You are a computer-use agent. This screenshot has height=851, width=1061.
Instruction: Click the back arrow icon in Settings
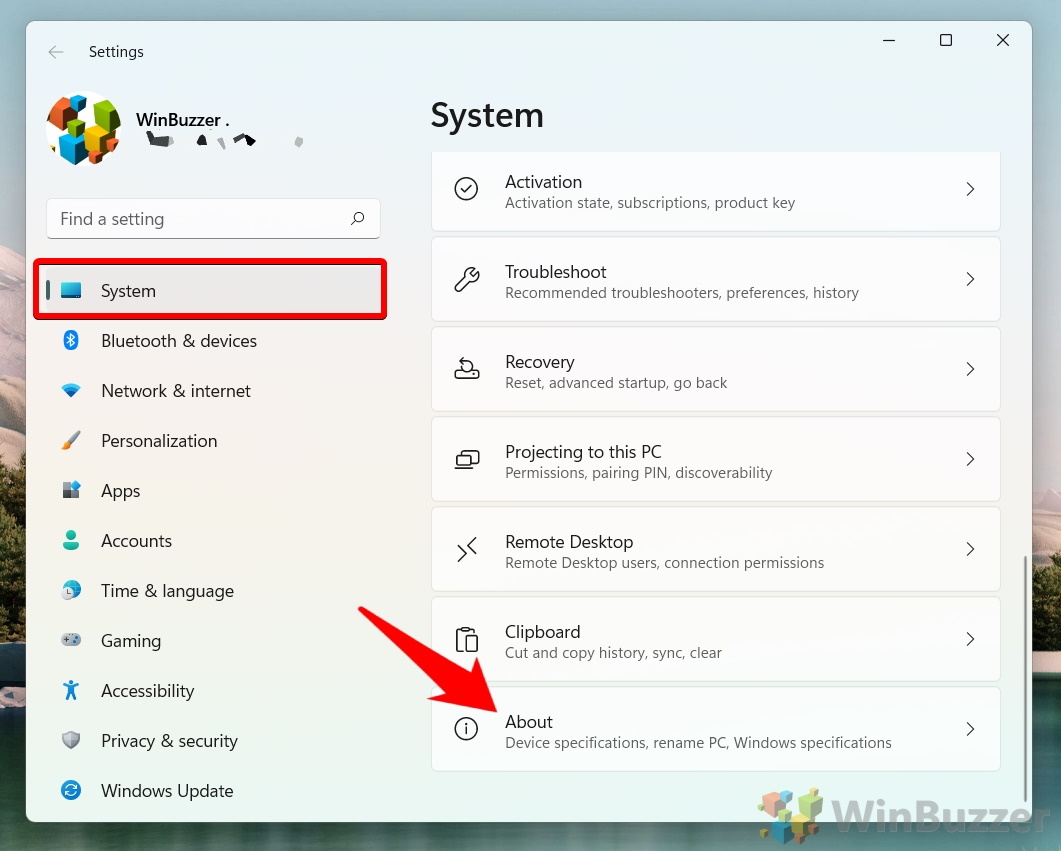pos(55,52)
